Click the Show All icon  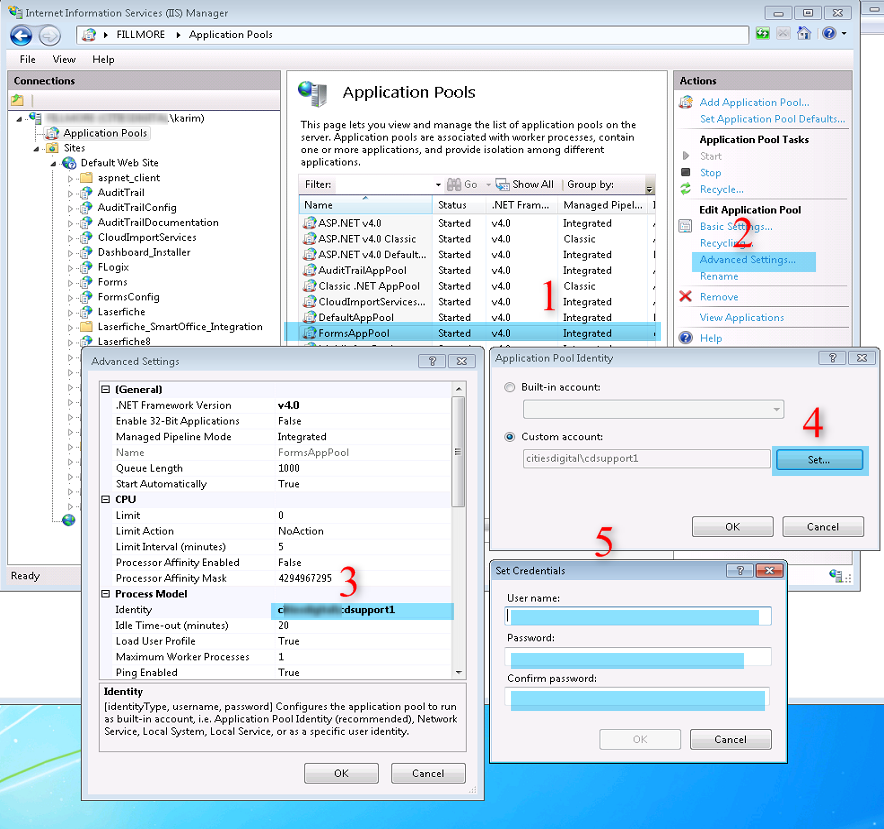tap(502, 184)
